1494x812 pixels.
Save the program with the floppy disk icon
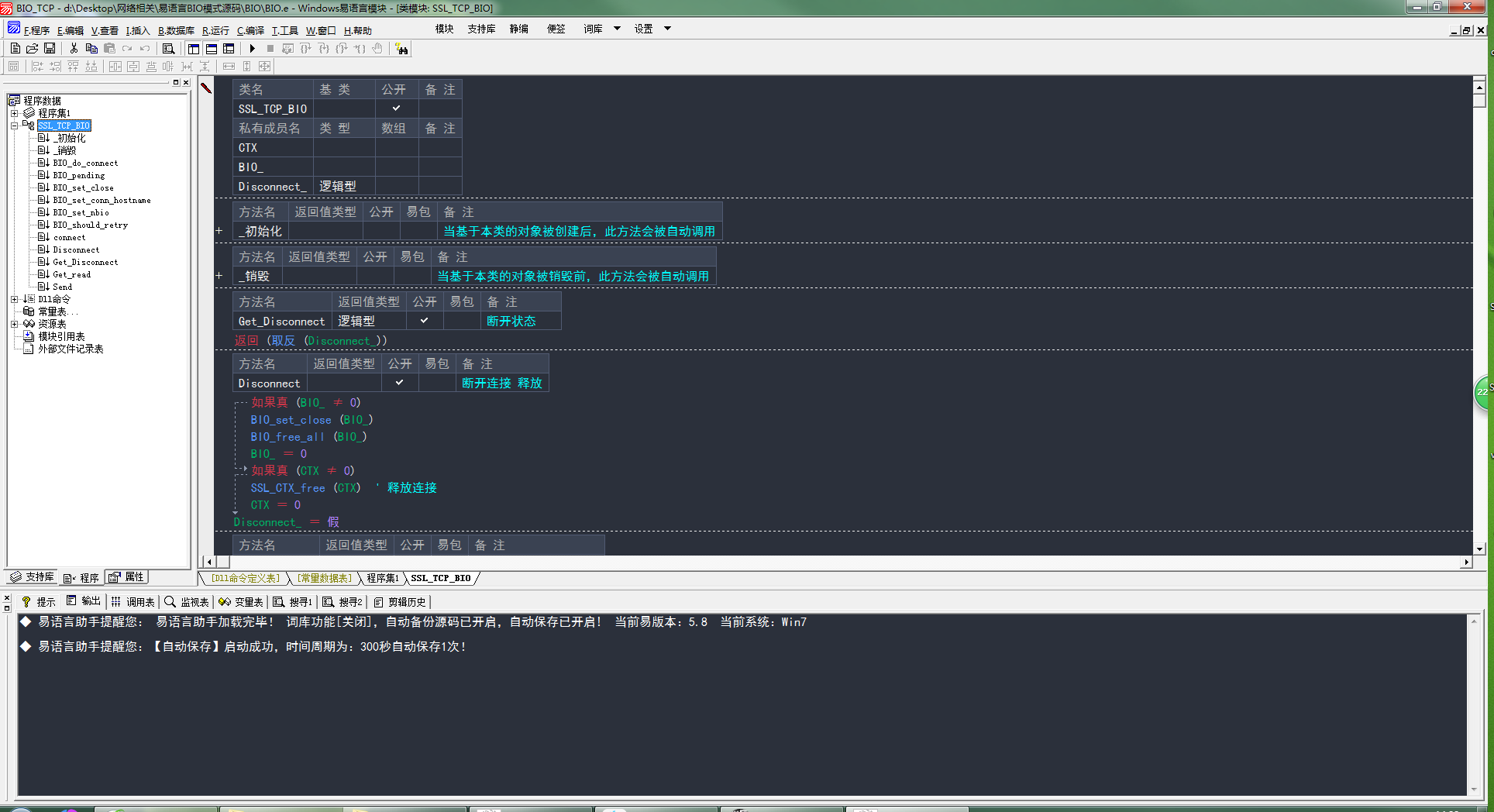coord(50,48)
